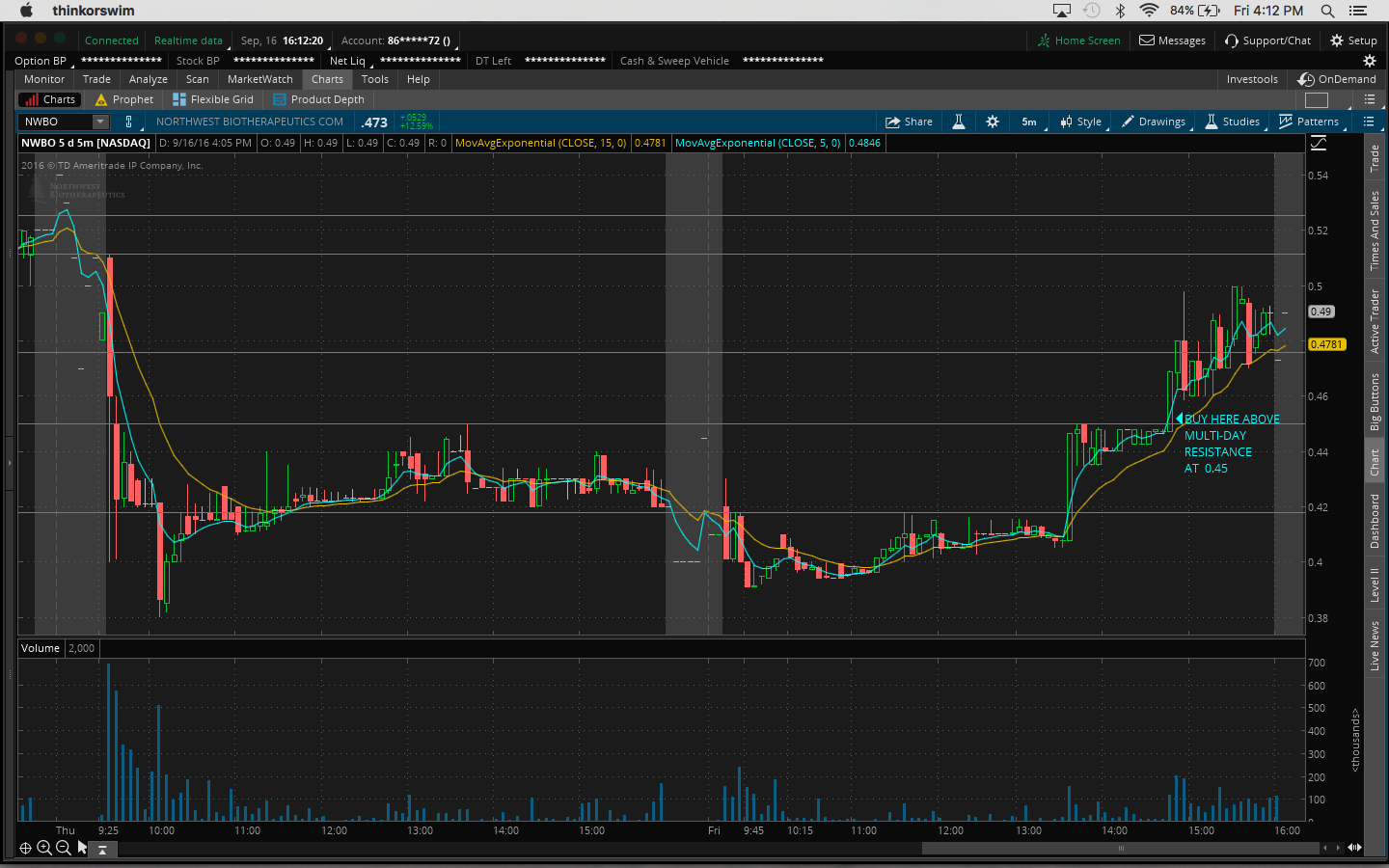Click the Share chart button
Image resolution: width=1389 pixels, height=868 pixels.
[x=910, y=122]
